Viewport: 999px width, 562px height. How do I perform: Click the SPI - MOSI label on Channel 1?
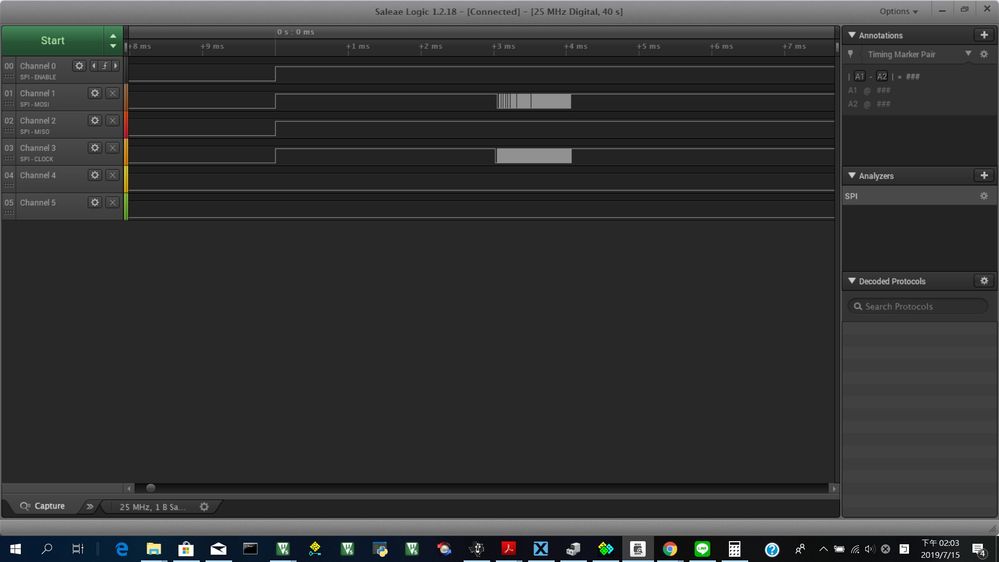[34, 104]
